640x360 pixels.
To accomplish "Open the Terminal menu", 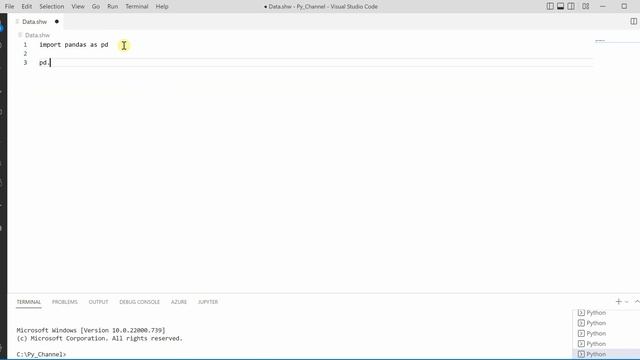I will tap(137, 7).
